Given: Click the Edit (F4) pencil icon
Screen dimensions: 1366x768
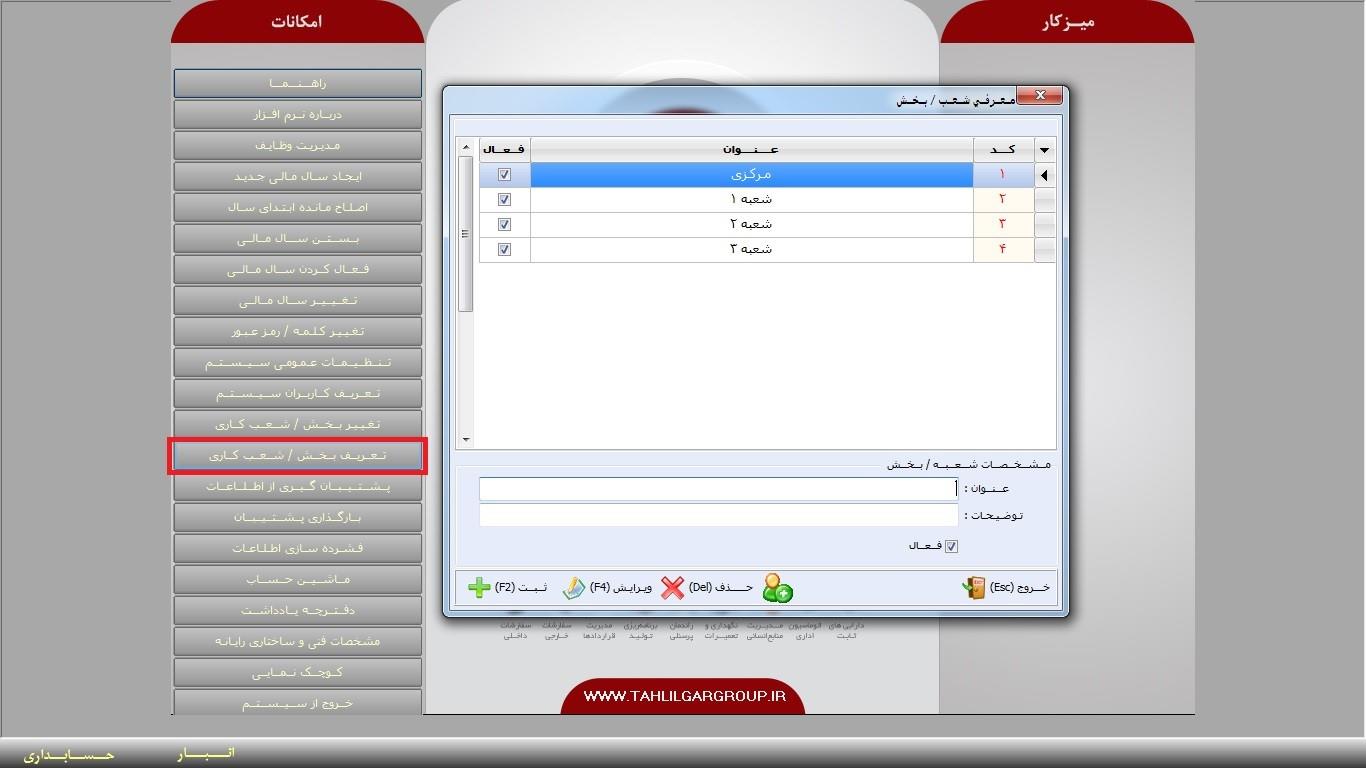Looking at the screenshot, I should coord(573,588).
